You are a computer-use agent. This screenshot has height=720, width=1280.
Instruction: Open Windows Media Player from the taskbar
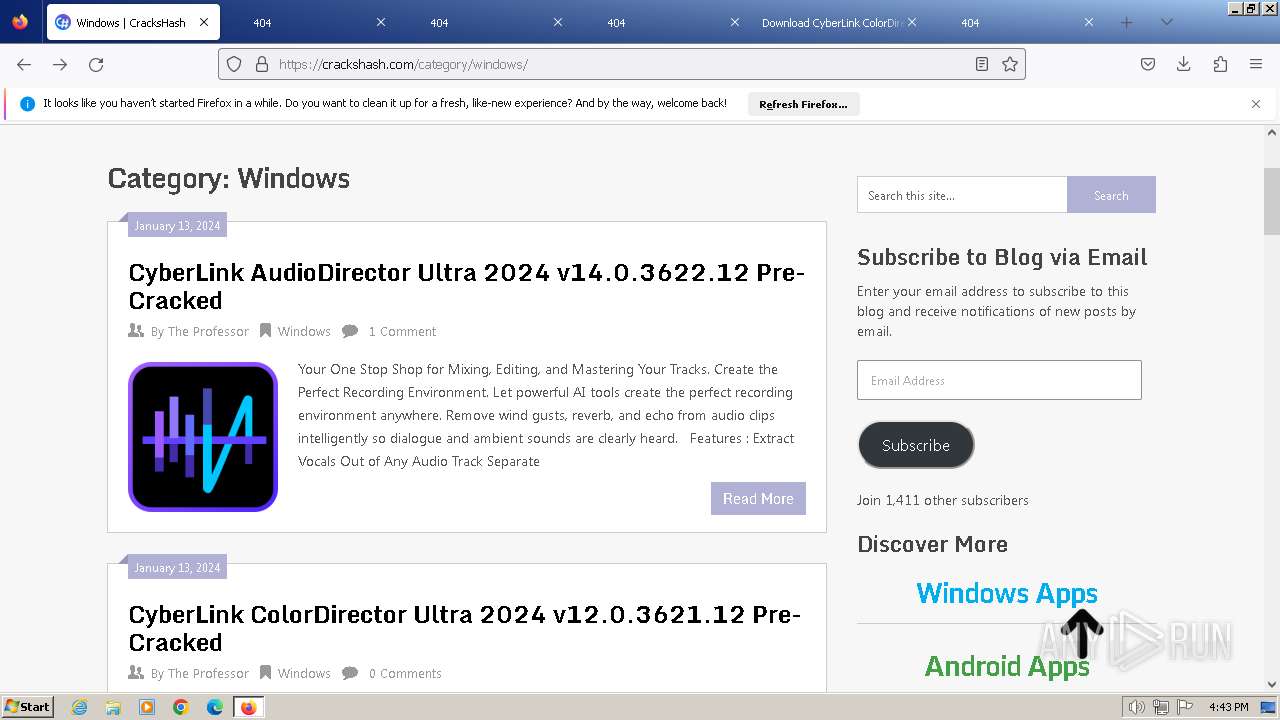[147, 707]
